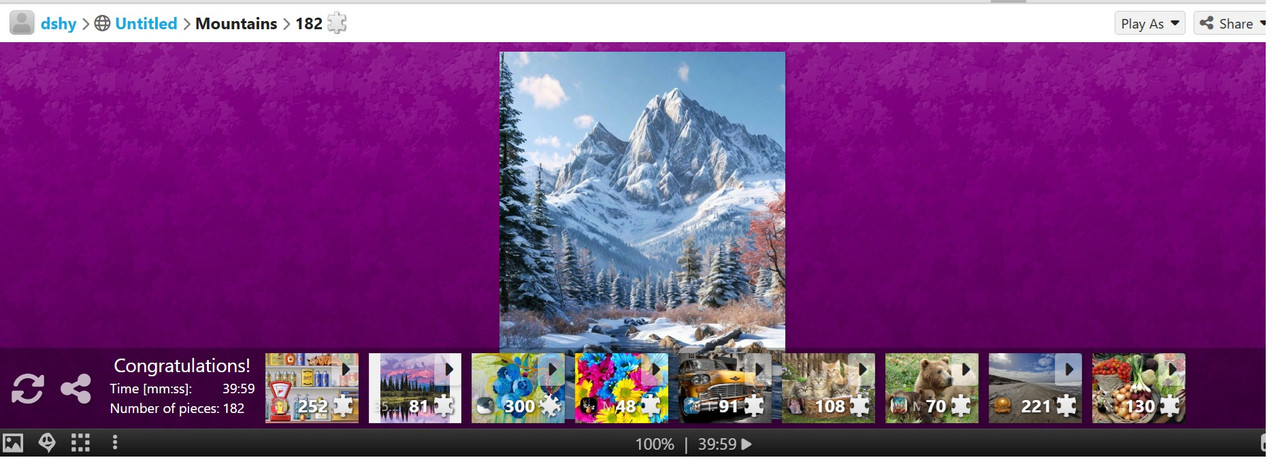Click the puzzle piece icon next to 182

tap(337, 23)
